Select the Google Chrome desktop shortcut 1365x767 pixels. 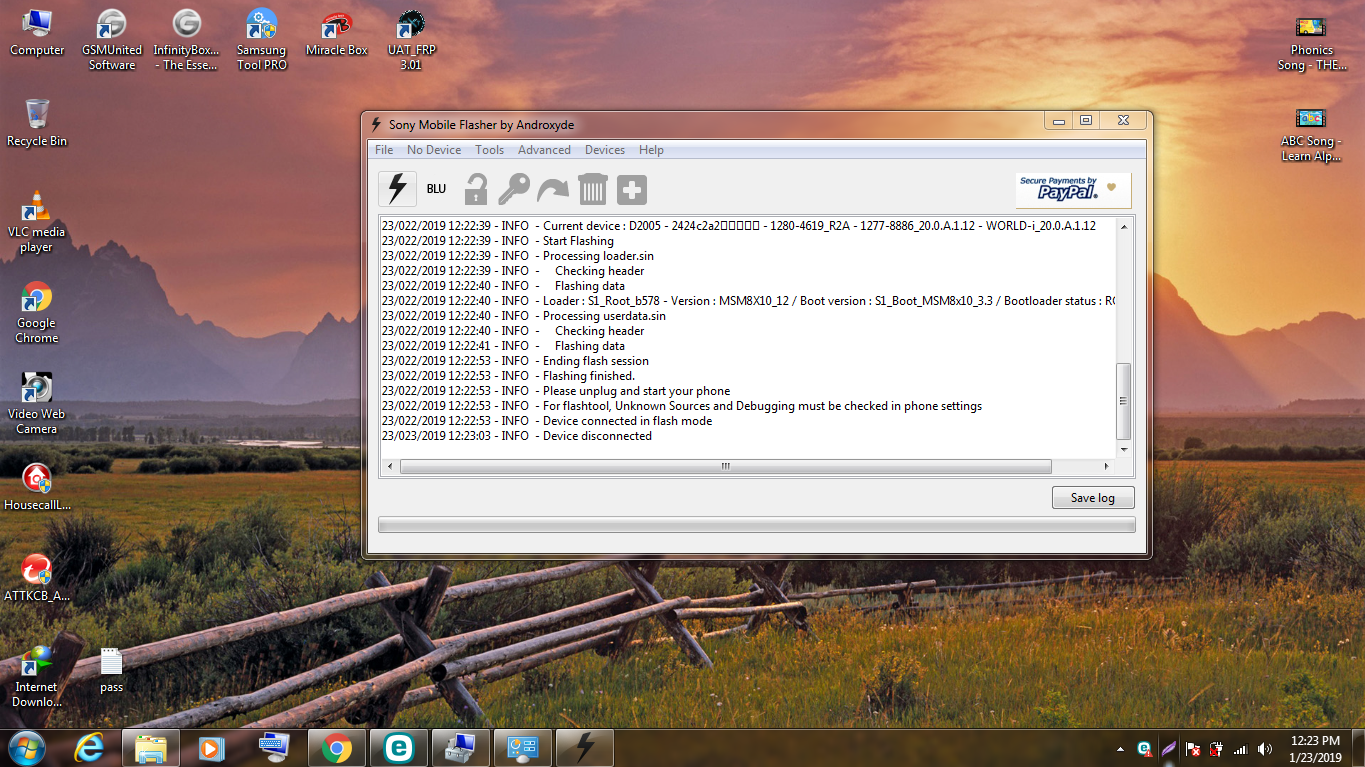pyautogui.click(x=37, y=313)
